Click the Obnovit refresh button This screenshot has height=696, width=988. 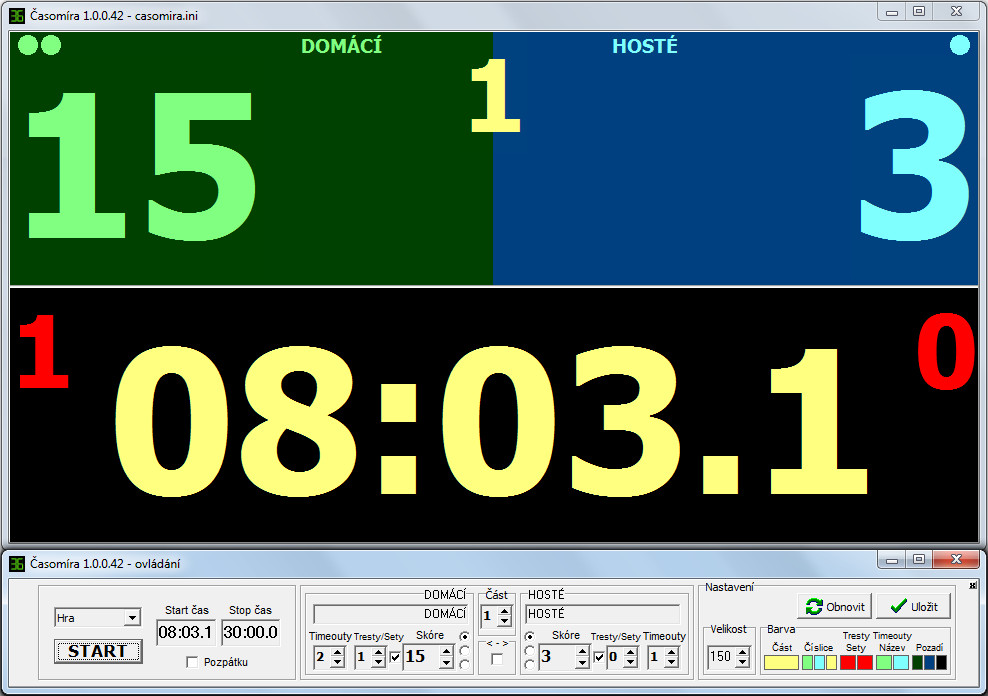[834, 607]
